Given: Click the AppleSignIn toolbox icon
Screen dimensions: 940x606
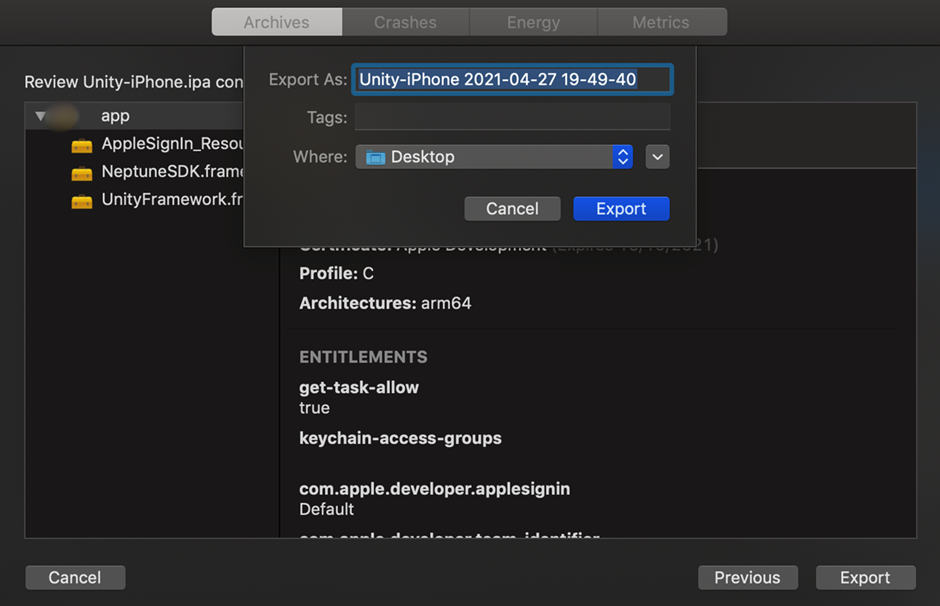Looking at the screenshot, I should tap(82, 145).
